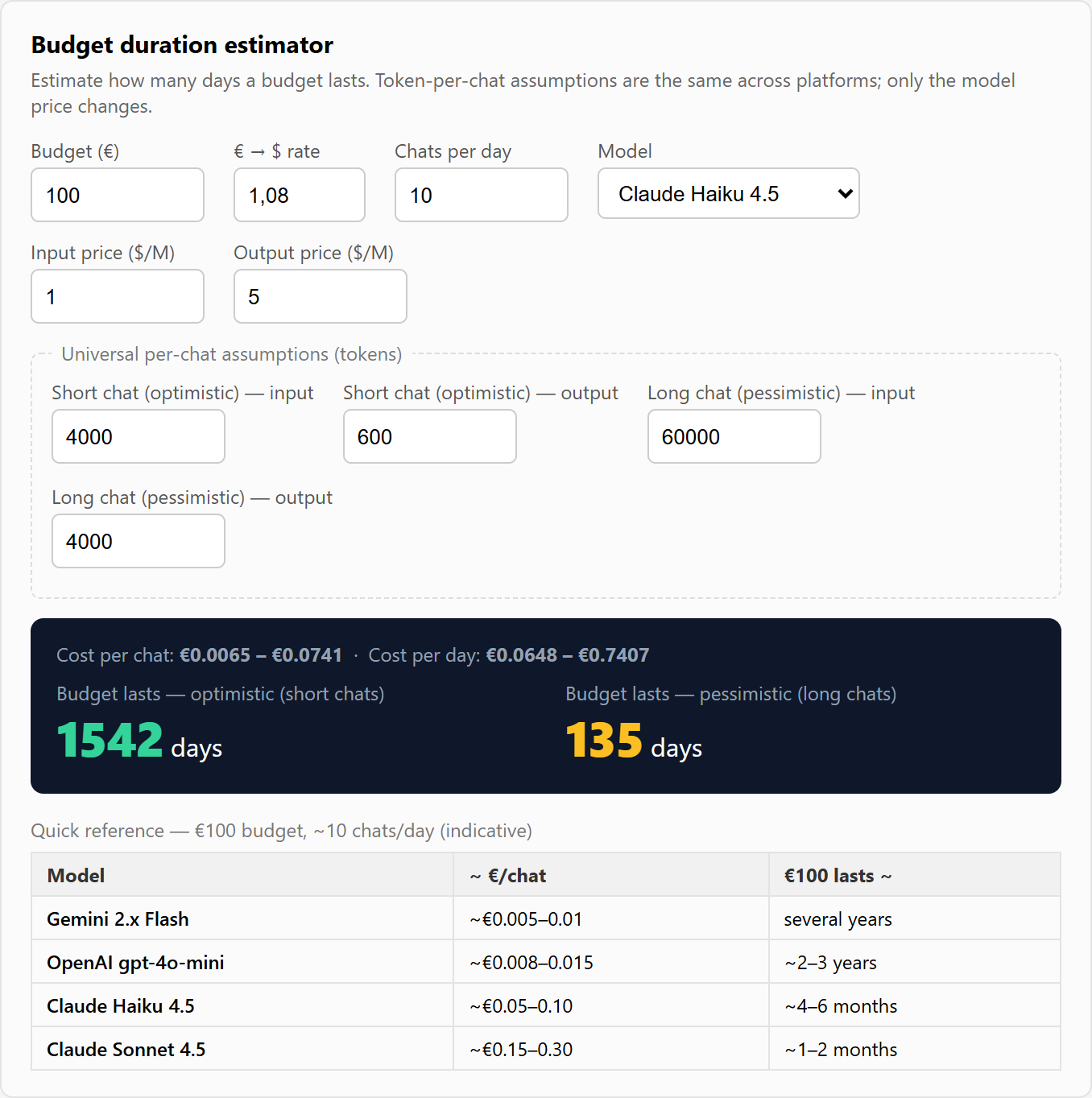1092x1098 pixels.
Task: Edit Short chat optimistic input tokens field
Action: (139, 436)
